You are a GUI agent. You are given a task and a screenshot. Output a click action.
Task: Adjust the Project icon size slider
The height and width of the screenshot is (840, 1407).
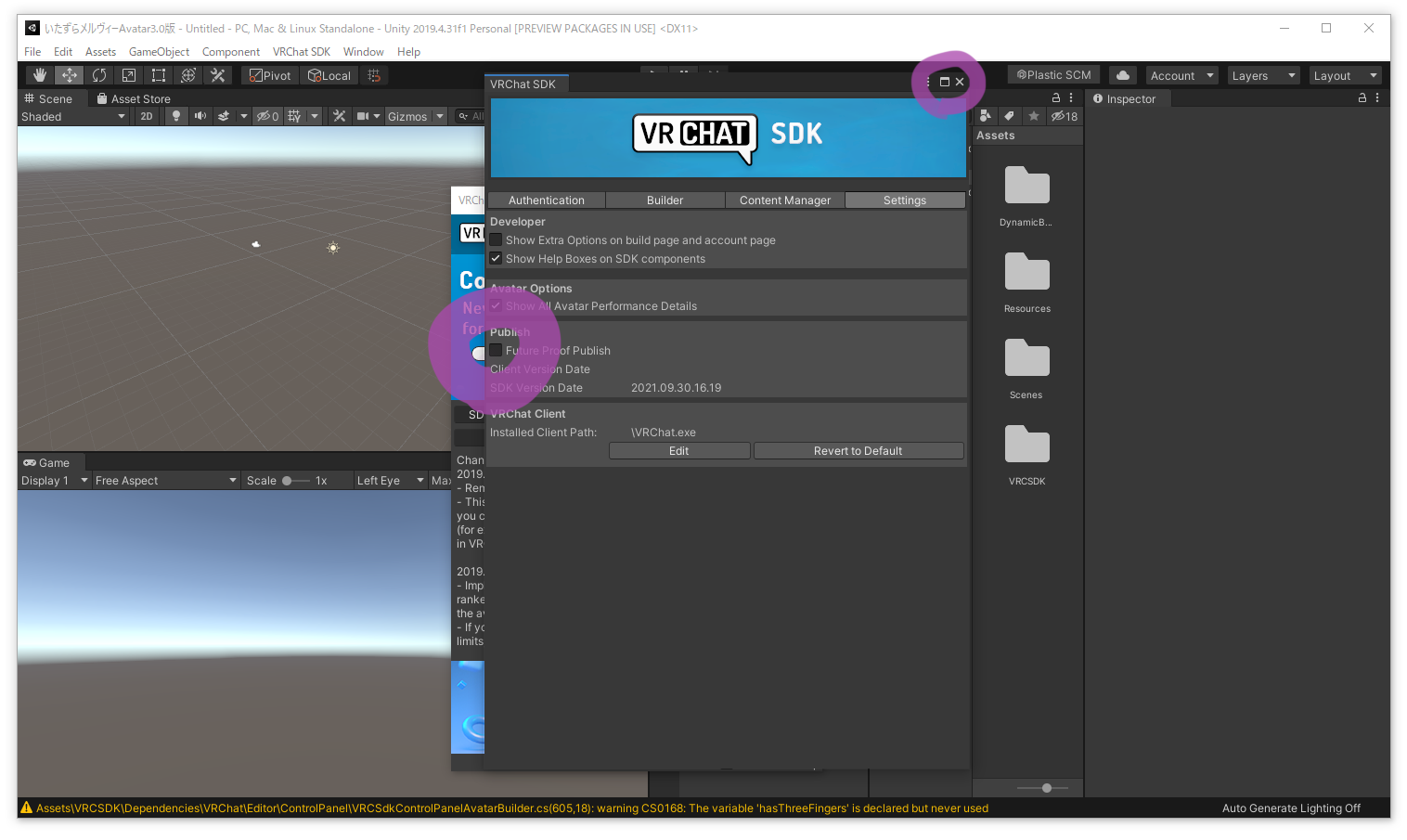[x=1042, y=787]
